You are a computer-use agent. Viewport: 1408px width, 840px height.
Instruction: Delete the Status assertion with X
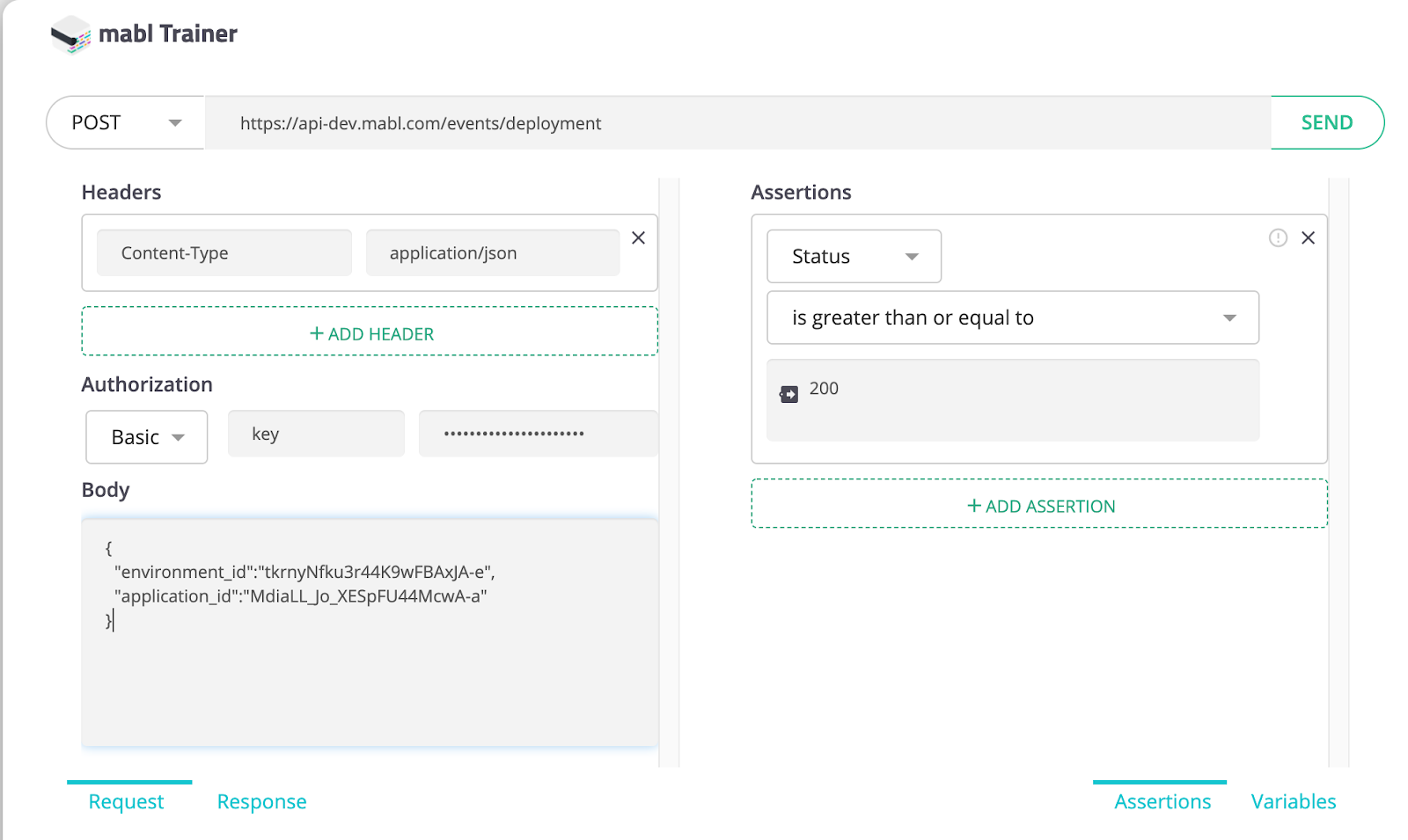(x=1308, y=237)
